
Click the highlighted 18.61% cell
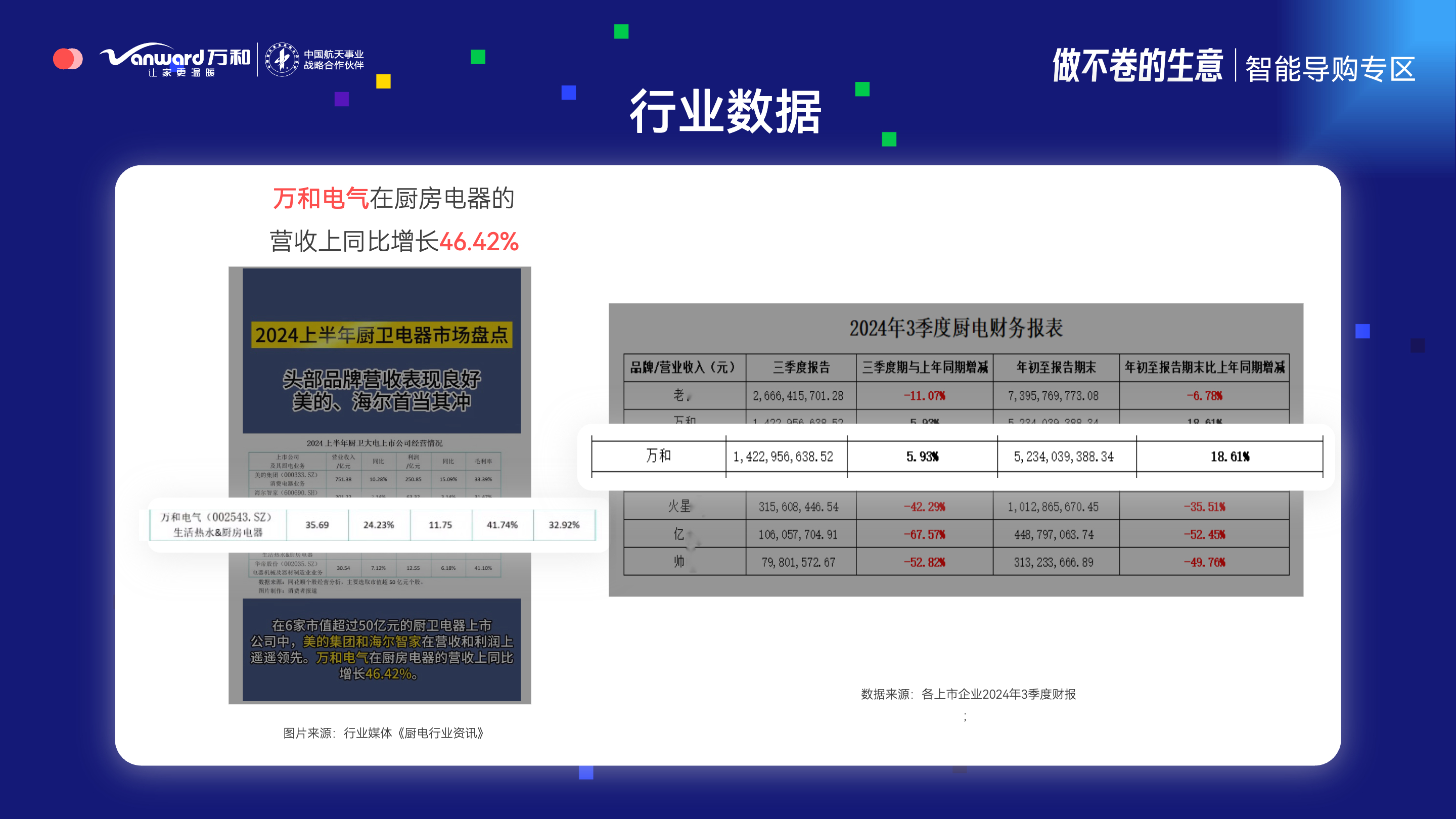click(x=1230, y=457)
